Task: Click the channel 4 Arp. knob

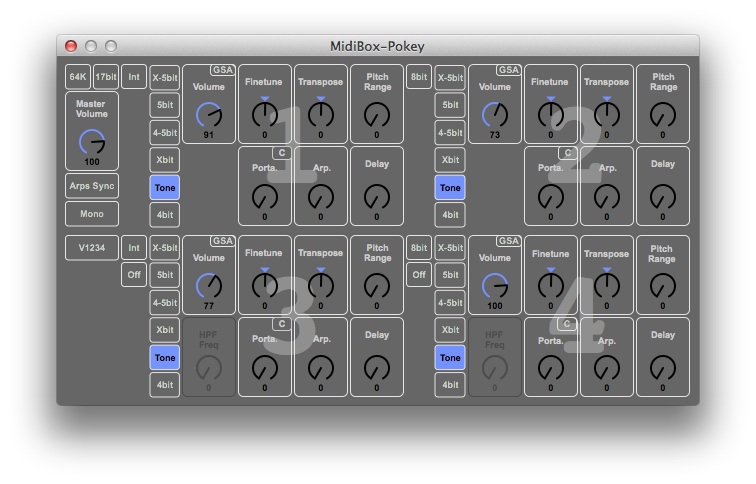Action: (606, 367)
